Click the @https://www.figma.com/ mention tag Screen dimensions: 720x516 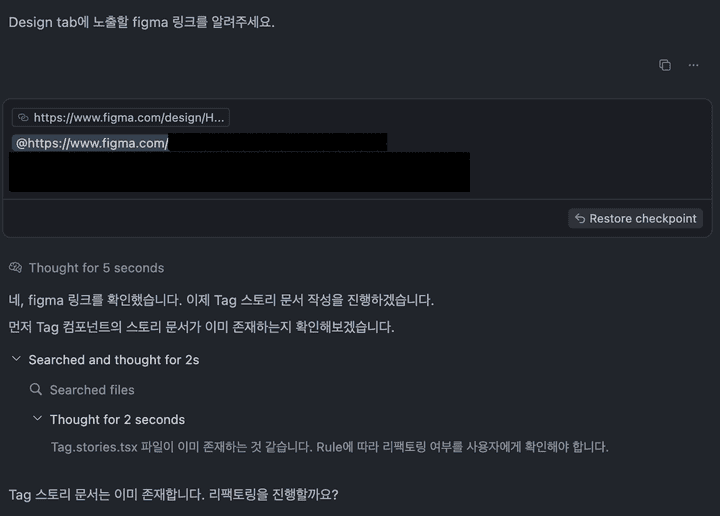click(x=90, y=143)
